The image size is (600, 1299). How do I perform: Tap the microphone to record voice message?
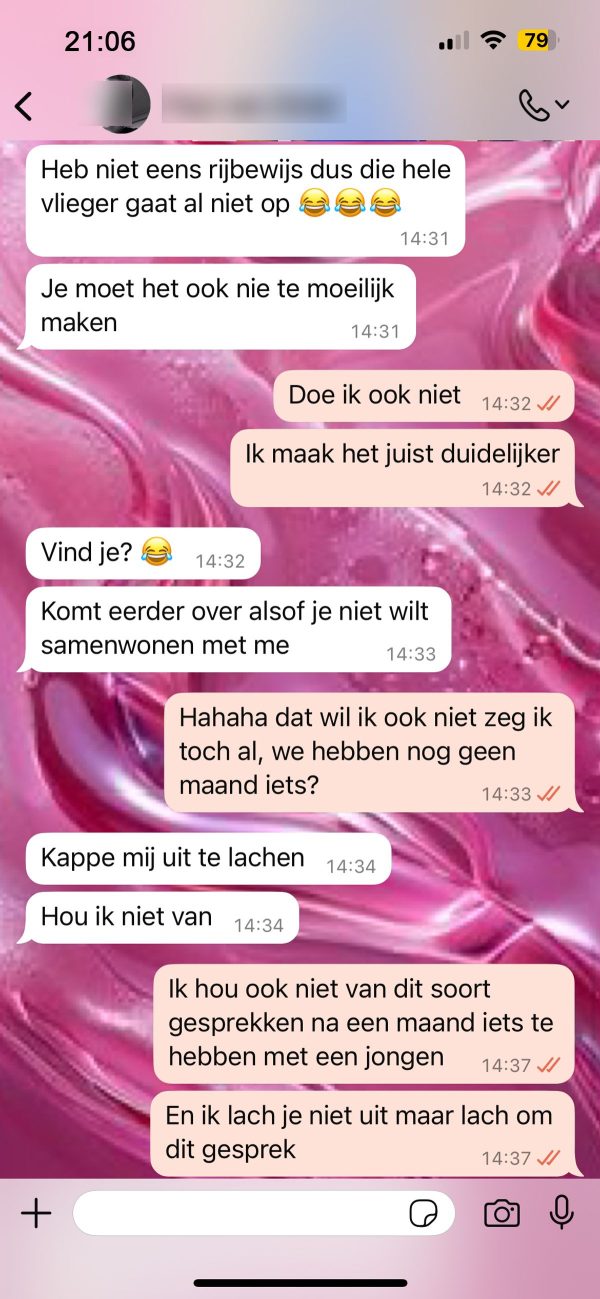[562, 1213]
